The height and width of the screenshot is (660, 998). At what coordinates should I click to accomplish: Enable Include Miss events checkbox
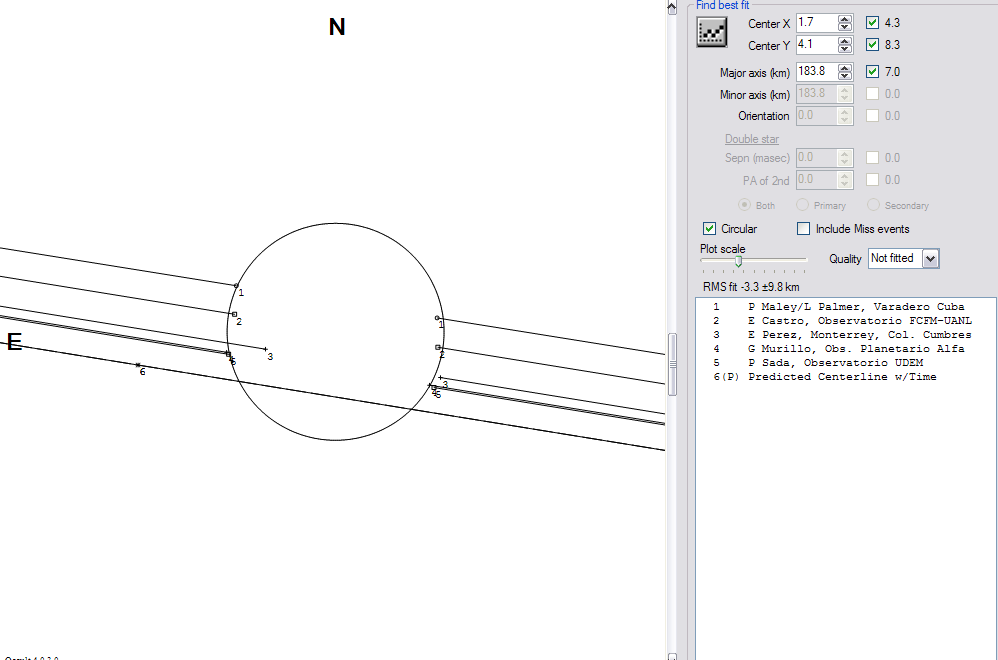[x=804, y=229]
